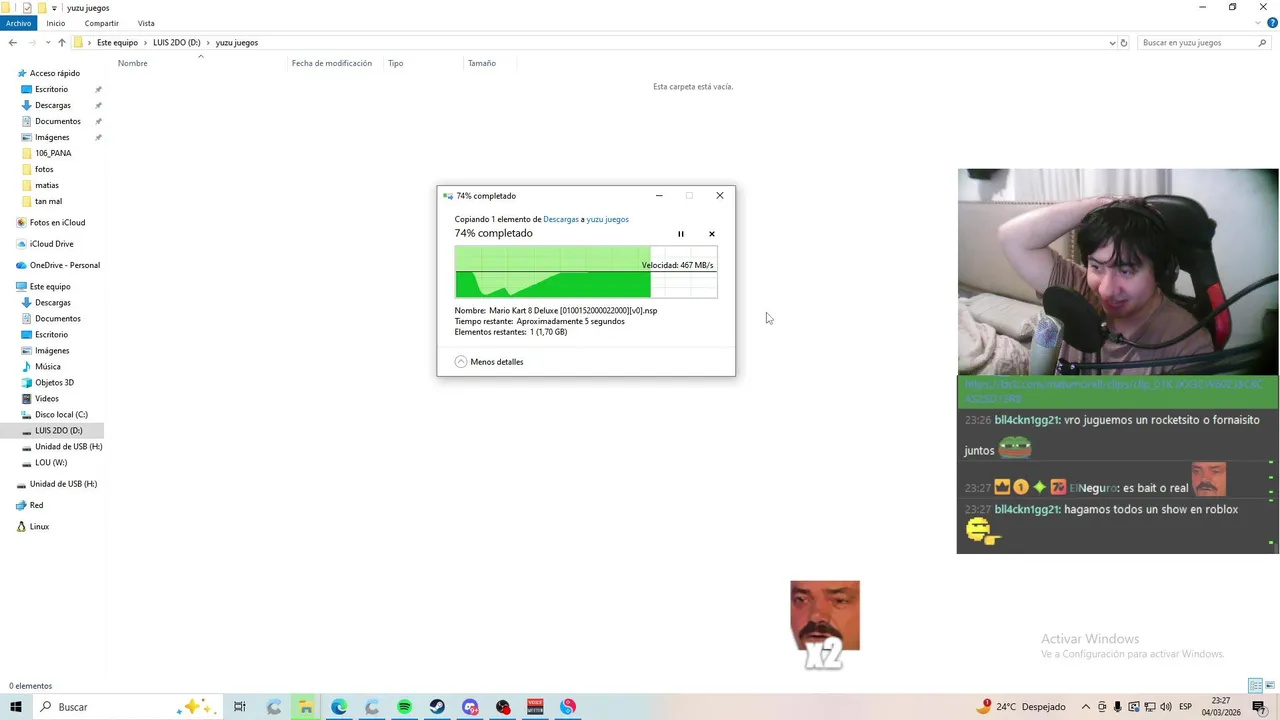The height and width of the screenshot is (720, 1280).
Task: Sort by the Tipo column header
Action: coord(396,63)
